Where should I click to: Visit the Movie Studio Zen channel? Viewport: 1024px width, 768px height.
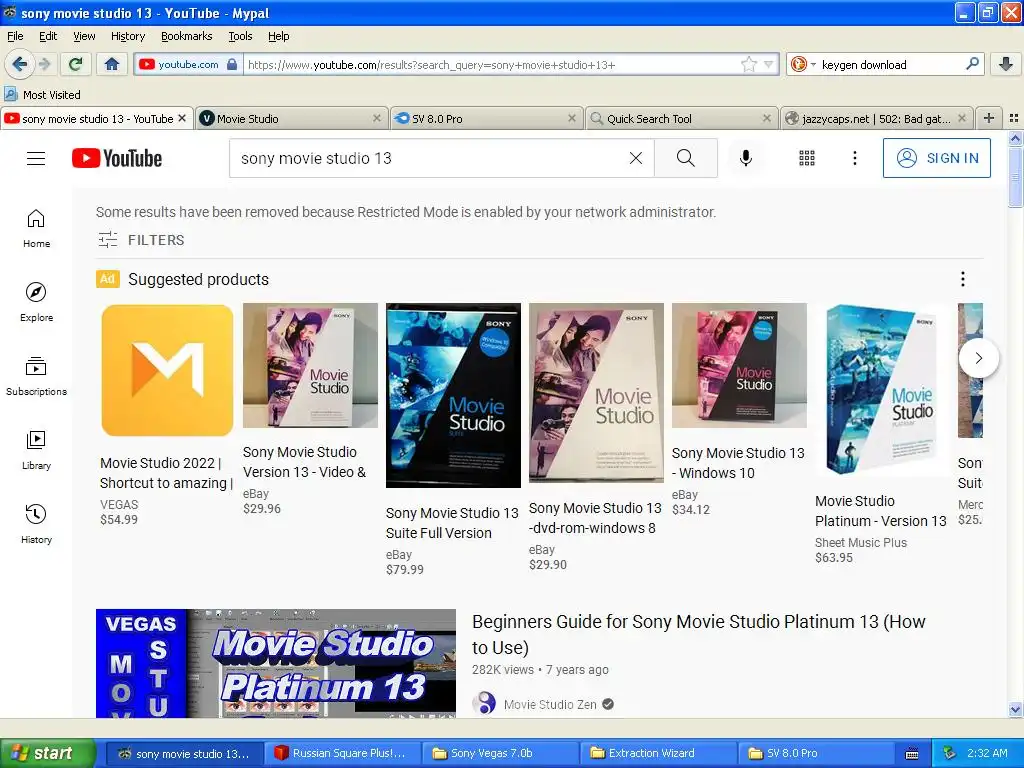pos(550,705)
